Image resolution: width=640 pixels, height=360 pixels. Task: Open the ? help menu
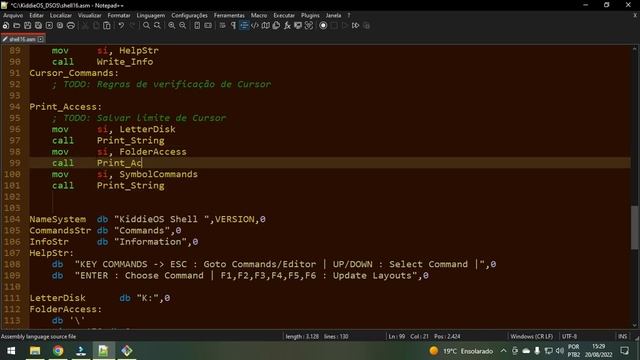[349, 15]
